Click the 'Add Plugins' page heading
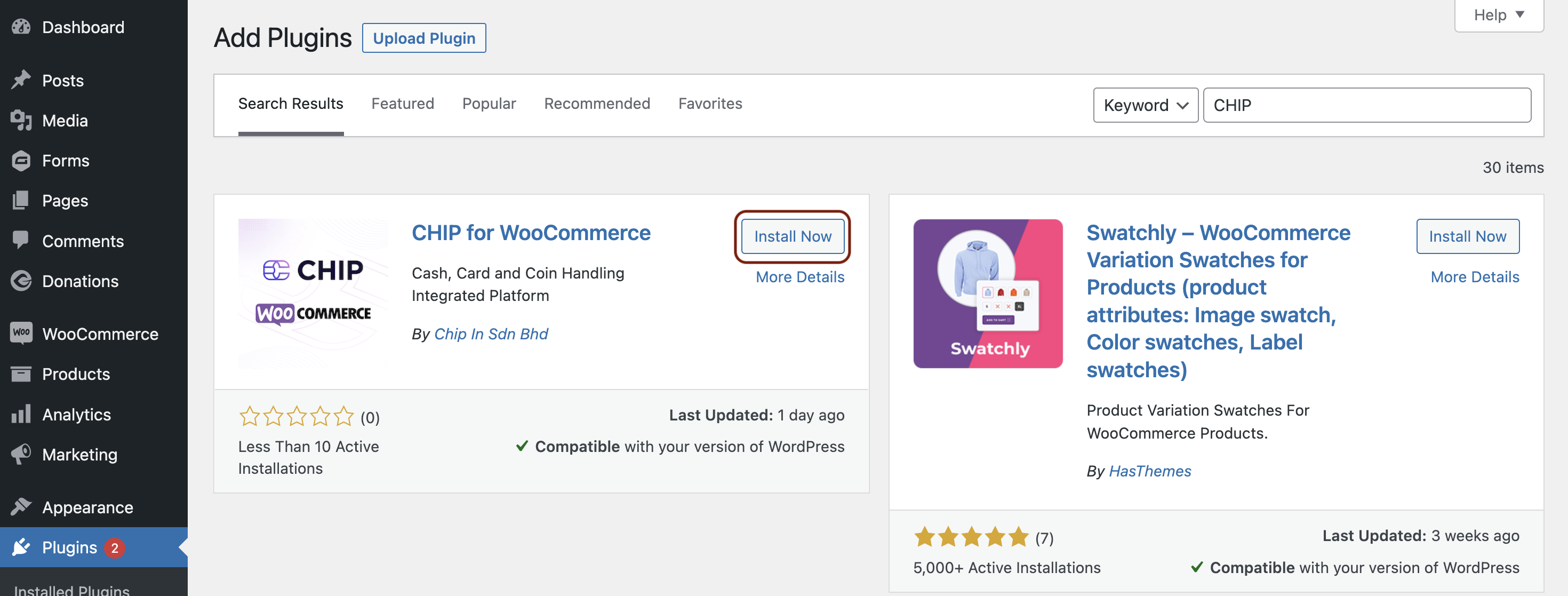The width and height of the screenshot is (1568, 596). (x=283, y=38)
